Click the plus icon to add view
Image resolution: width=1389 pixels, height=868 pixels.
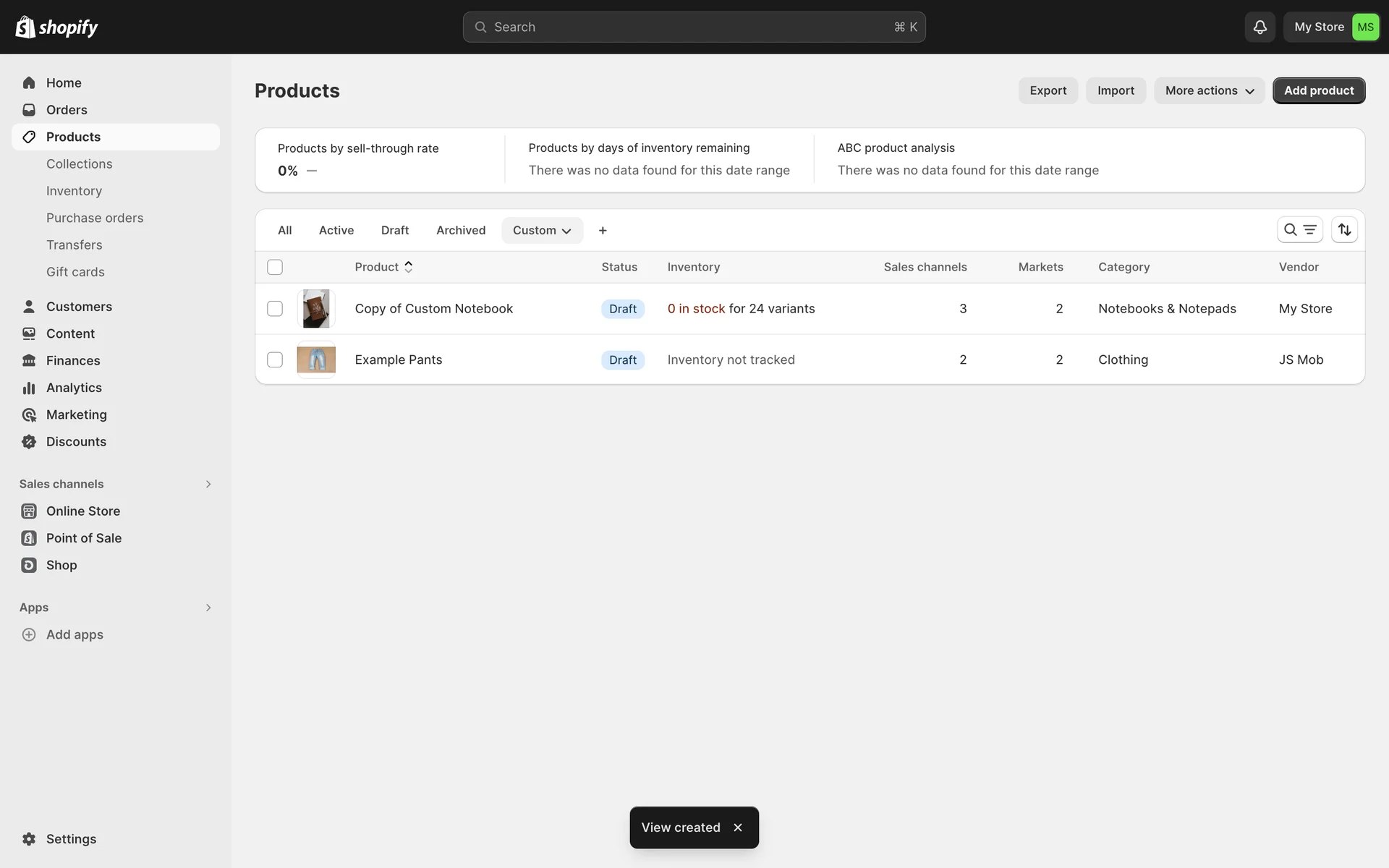coord(603,231)
